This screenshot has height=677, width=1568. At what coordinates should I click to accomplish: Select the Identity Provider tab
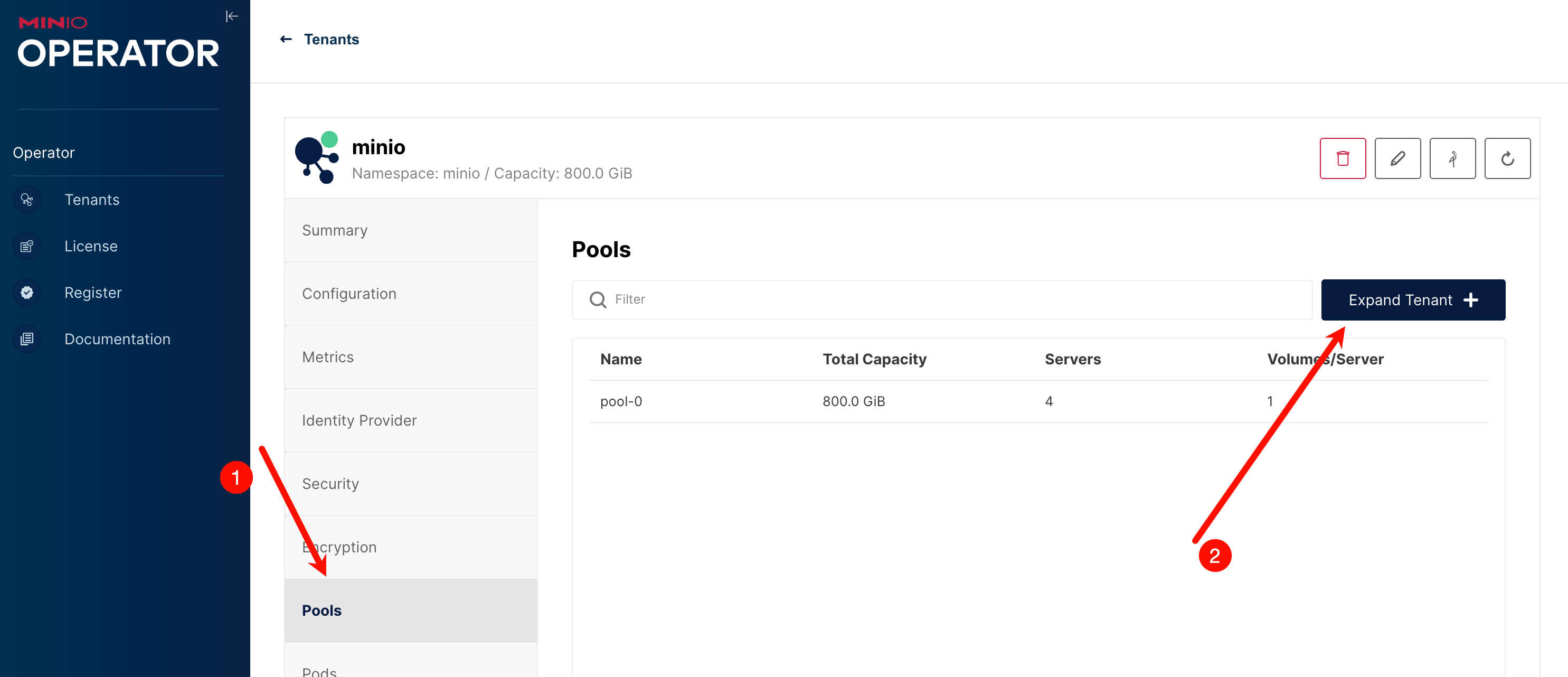coord(359,420)
